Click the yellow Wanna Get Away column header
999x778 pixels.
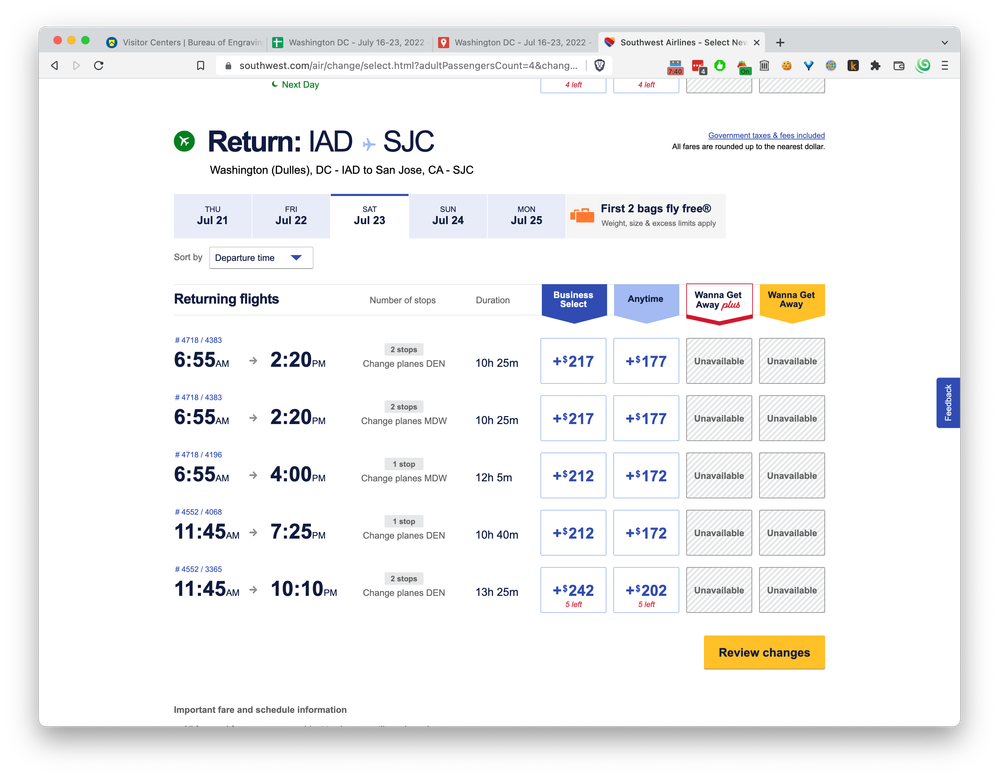click(792, 301)
